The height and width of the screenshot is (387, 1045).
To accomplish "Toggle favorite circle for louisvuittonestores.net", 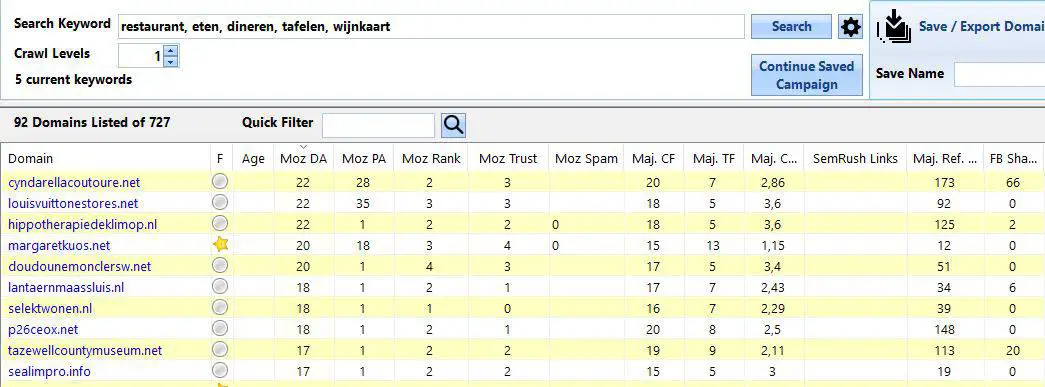I will tap(220, 202).
